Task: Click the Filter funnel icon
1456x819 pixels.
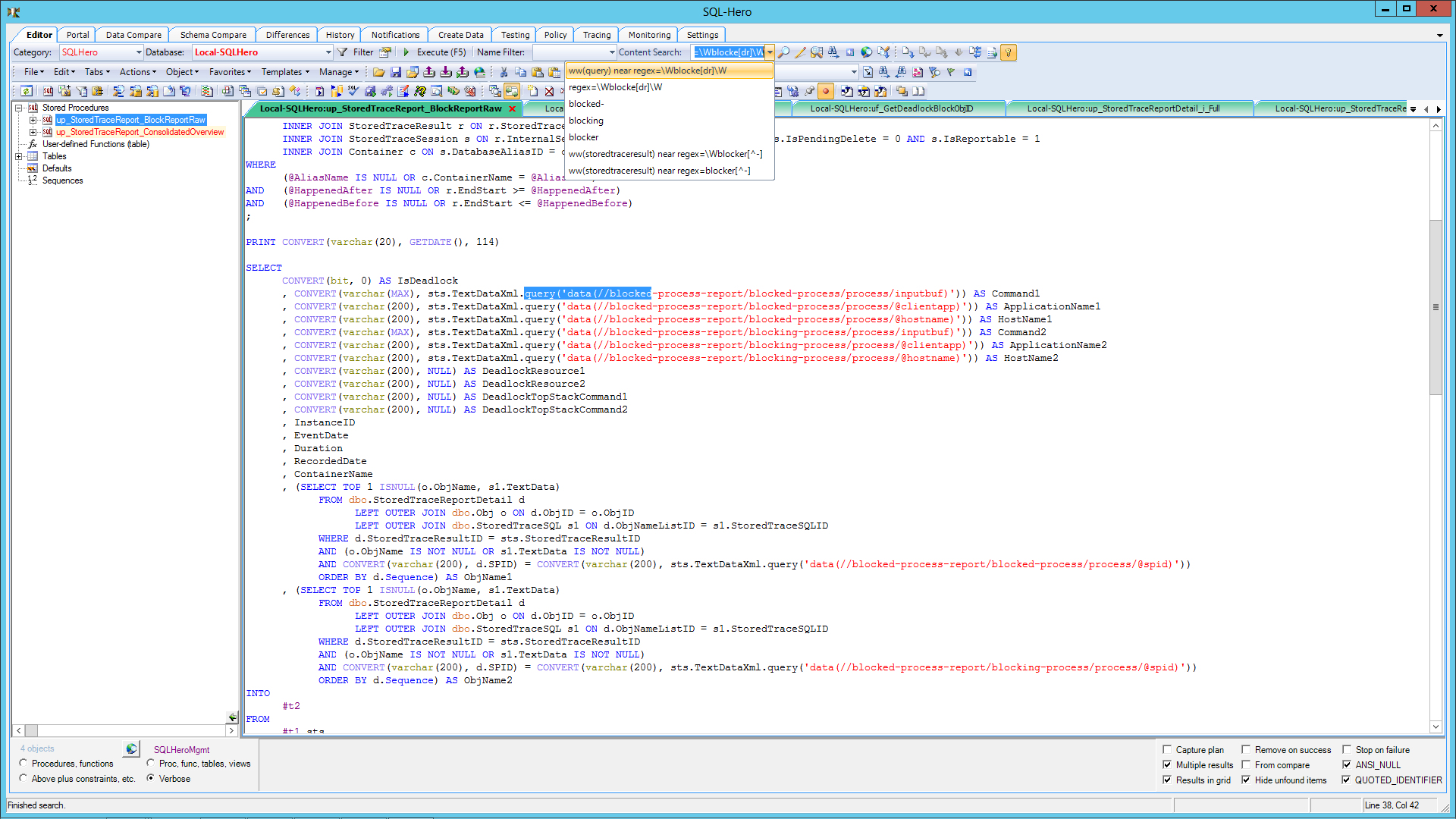Action: tap(343, 52)
